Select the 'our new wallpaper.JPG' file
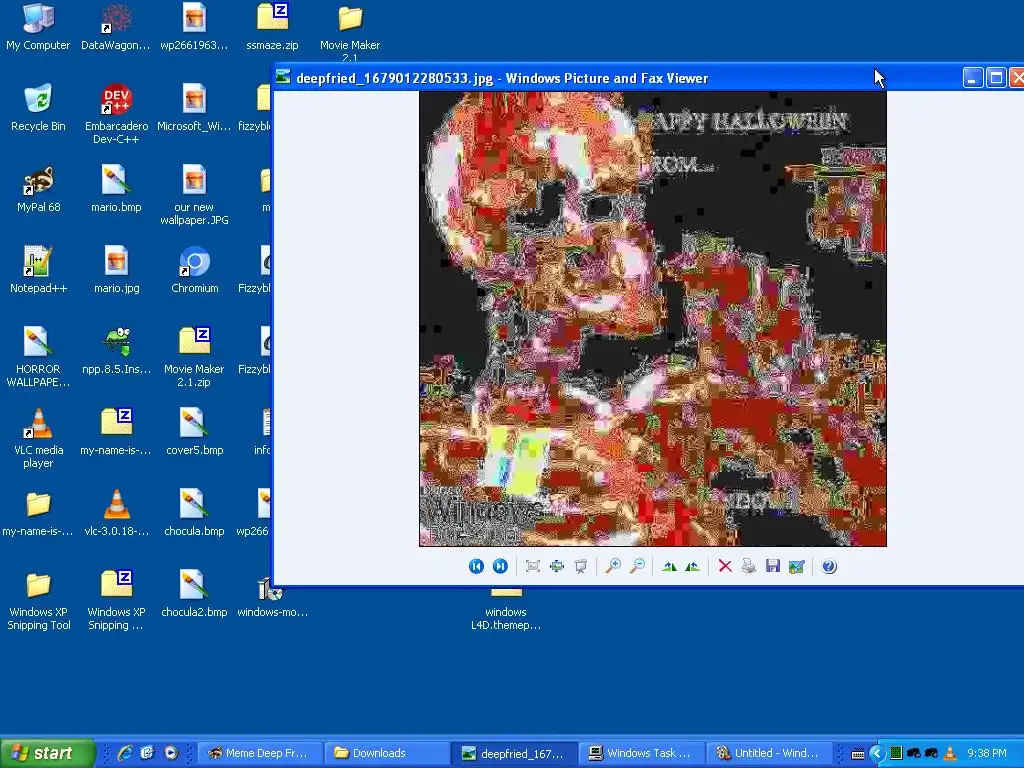This screenshot has width=1024, height=768. click(x=195, y=195)
